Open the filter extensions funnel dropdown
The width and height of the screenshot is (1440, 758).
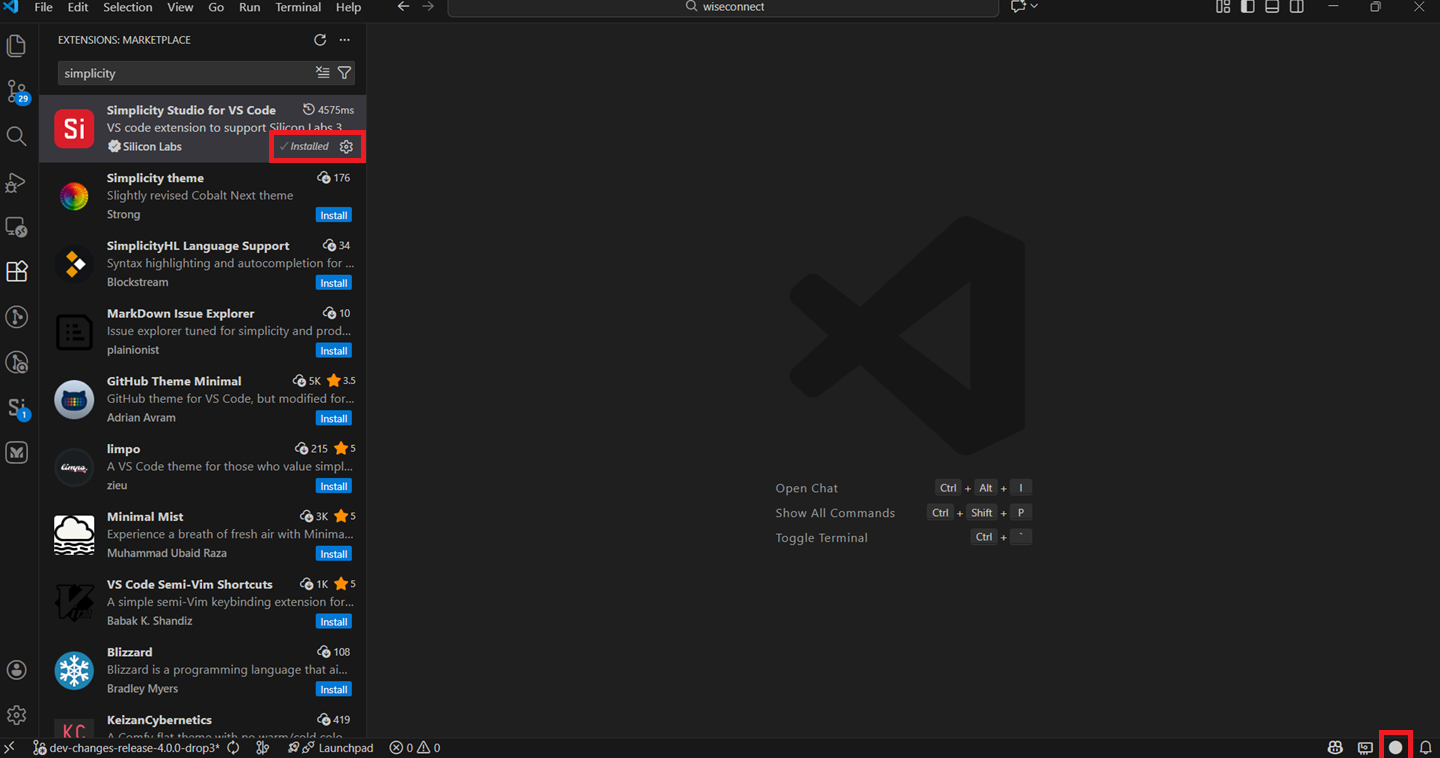[x=344, y=72]
